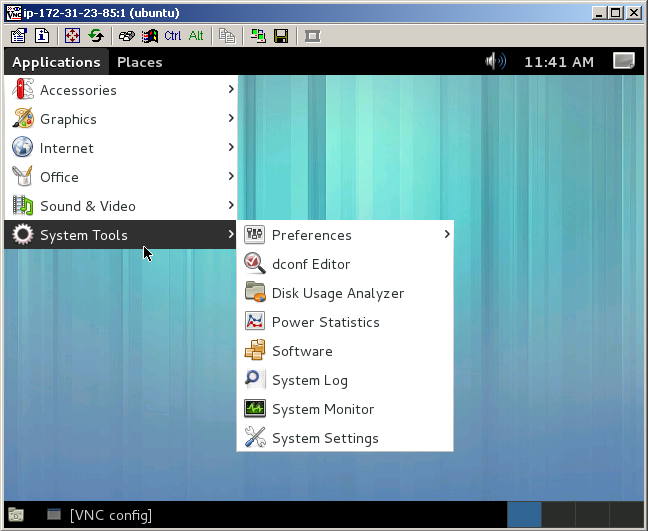Click the notification tray icon beside clock
Screen dimensions: 648x531
point(624,61)
